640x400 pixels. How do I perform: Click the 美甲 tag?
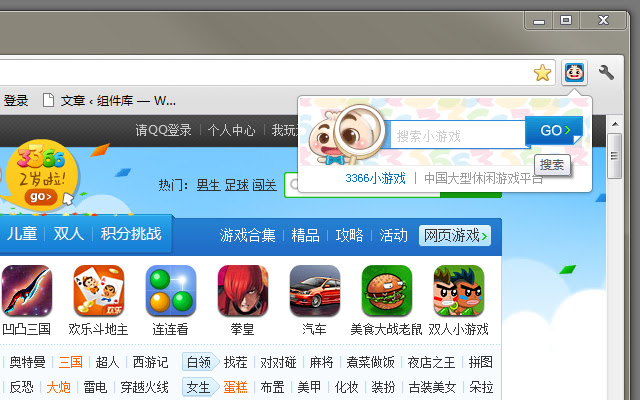pos(309,387)
